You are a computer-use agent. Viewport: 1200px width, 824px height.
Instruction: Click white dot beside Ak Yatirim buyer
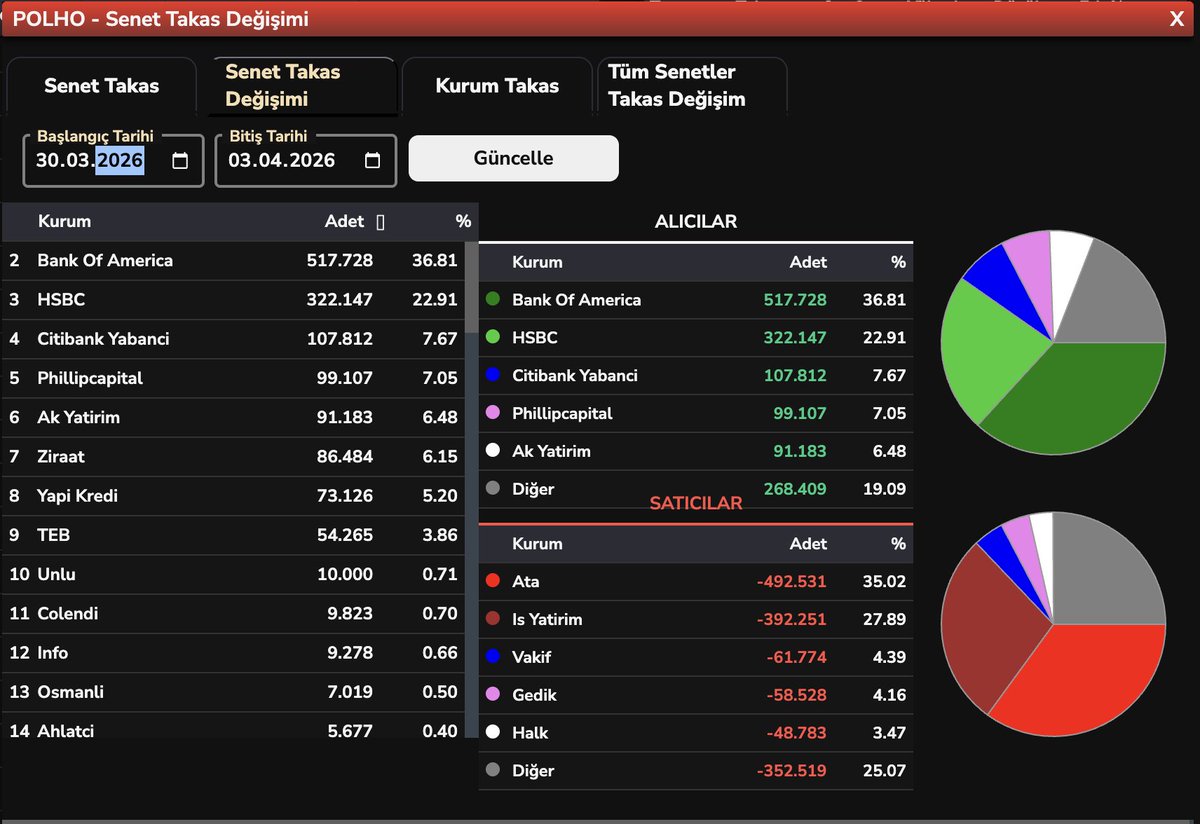pos(492,451)
